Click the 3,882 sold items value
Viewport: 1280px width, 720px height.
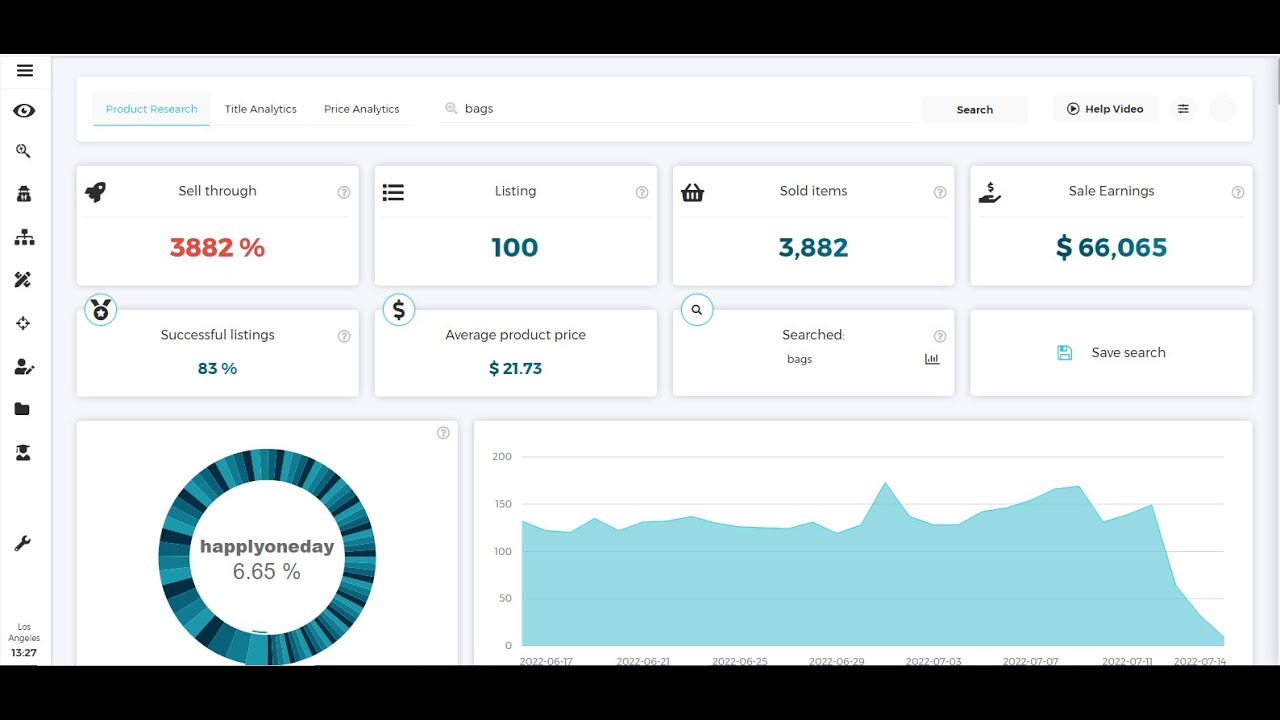pyautogui.click(x=813, y=248)
